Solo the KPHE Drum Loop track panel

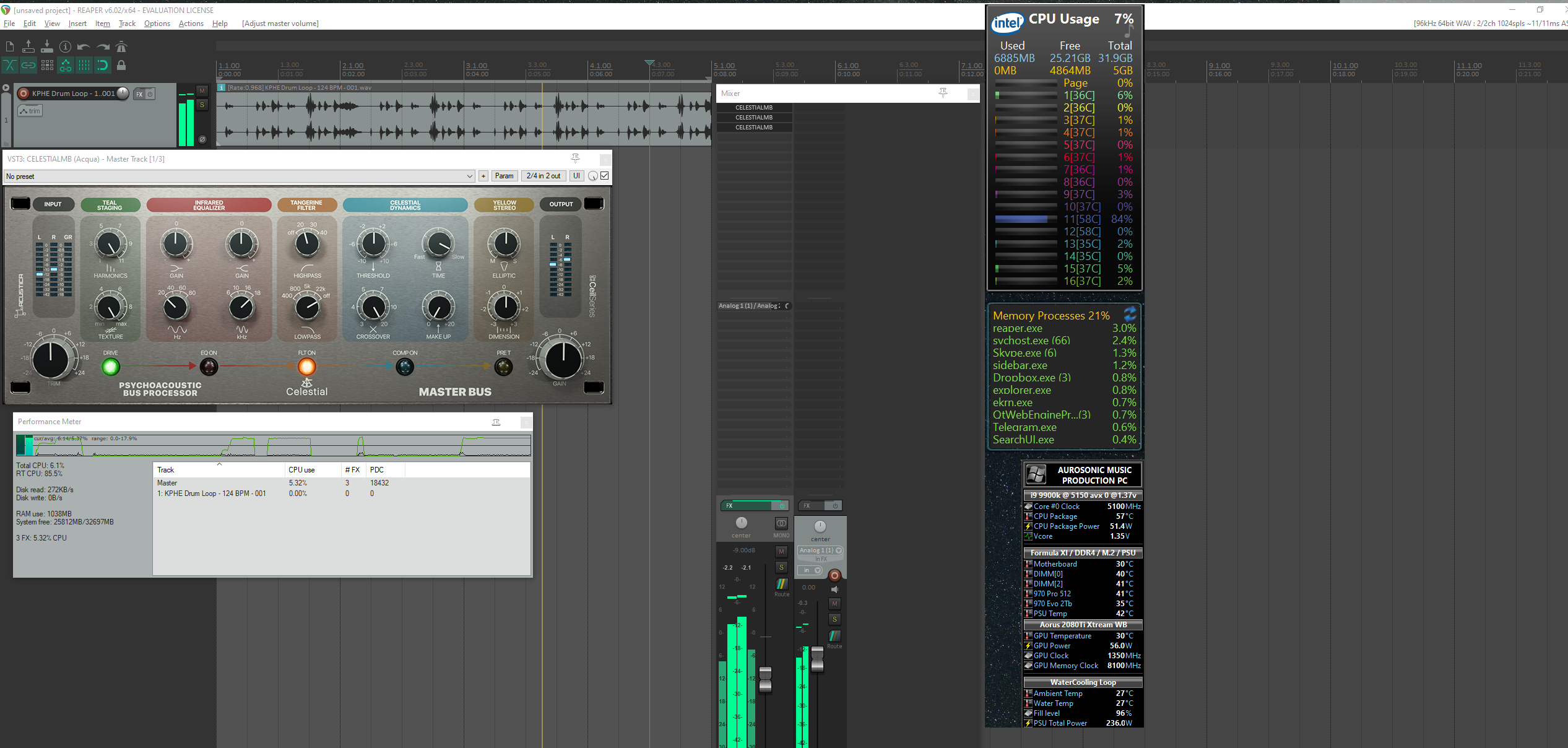click(x=202, y=105)
